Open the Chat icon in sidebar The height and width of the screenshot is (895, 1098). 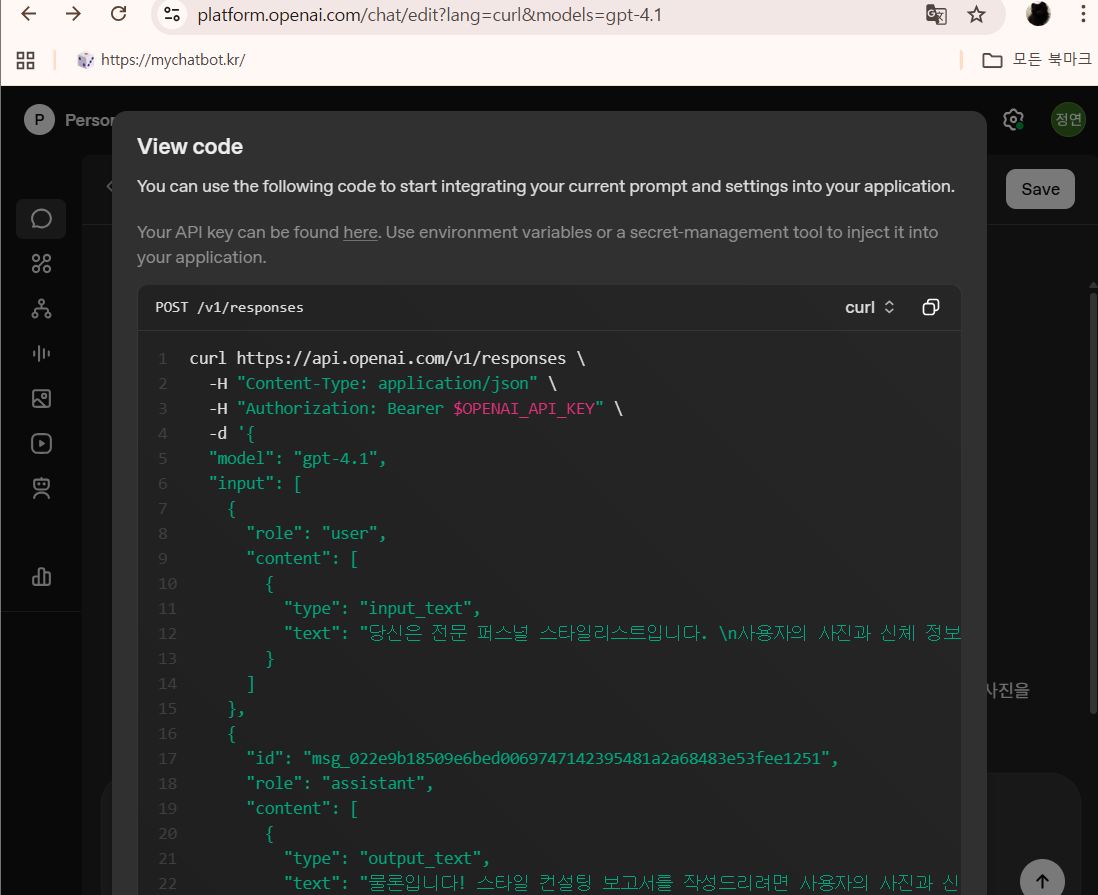[x=41, y=219]
